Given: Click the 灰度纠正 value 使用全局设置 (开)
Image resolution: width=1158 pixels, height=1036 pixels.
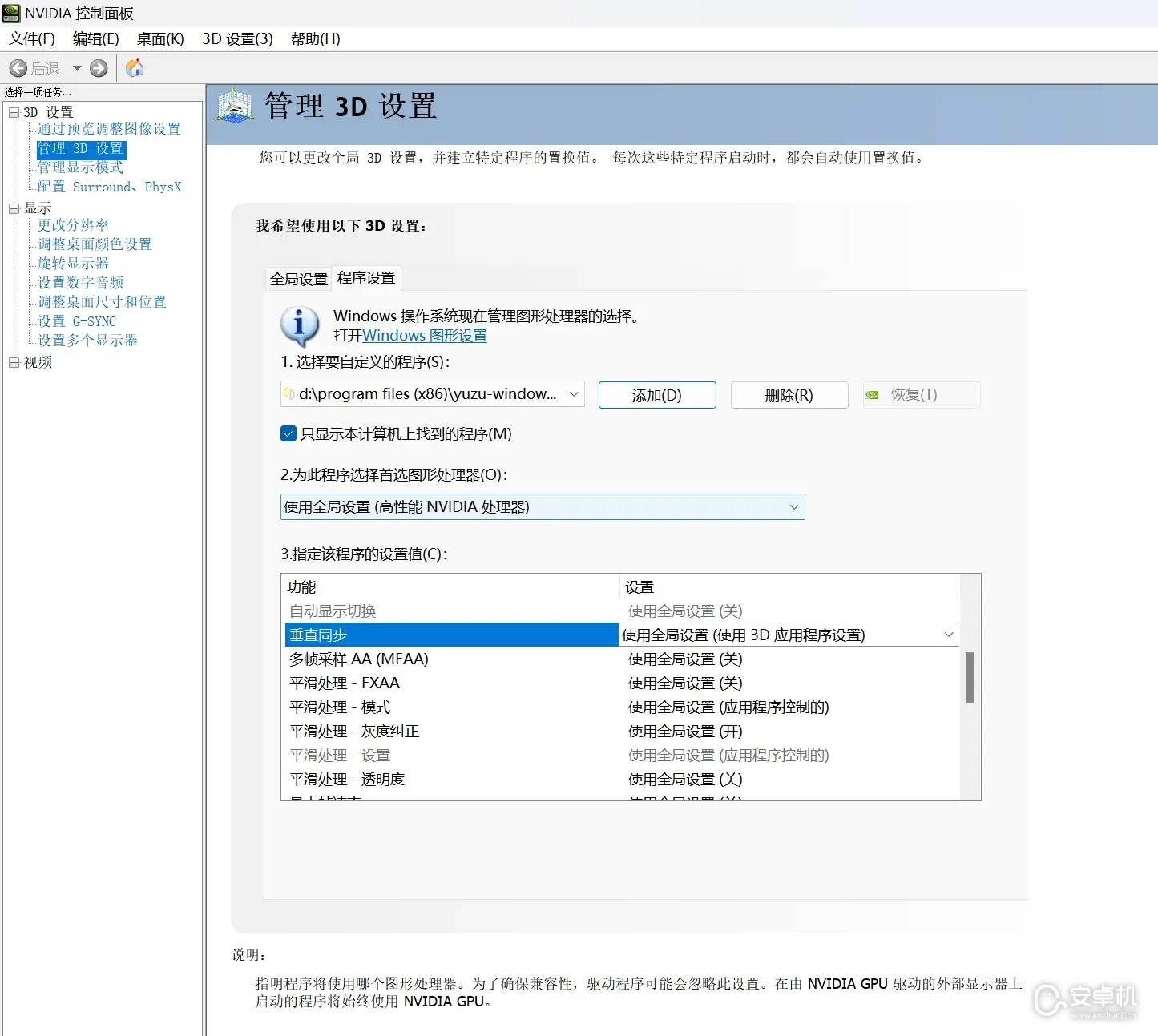Looking at the screenshot, I should pos(685,731).
